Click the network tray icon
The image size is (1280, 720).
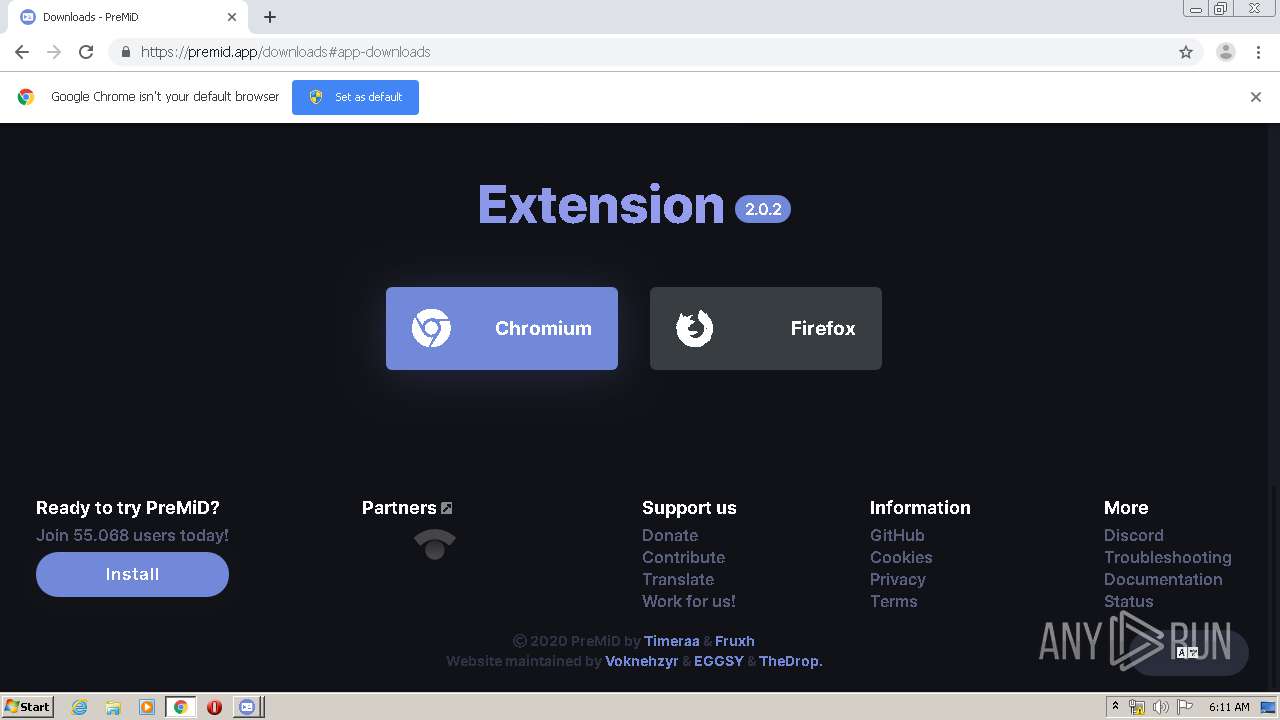click(x=1137, y=707)
